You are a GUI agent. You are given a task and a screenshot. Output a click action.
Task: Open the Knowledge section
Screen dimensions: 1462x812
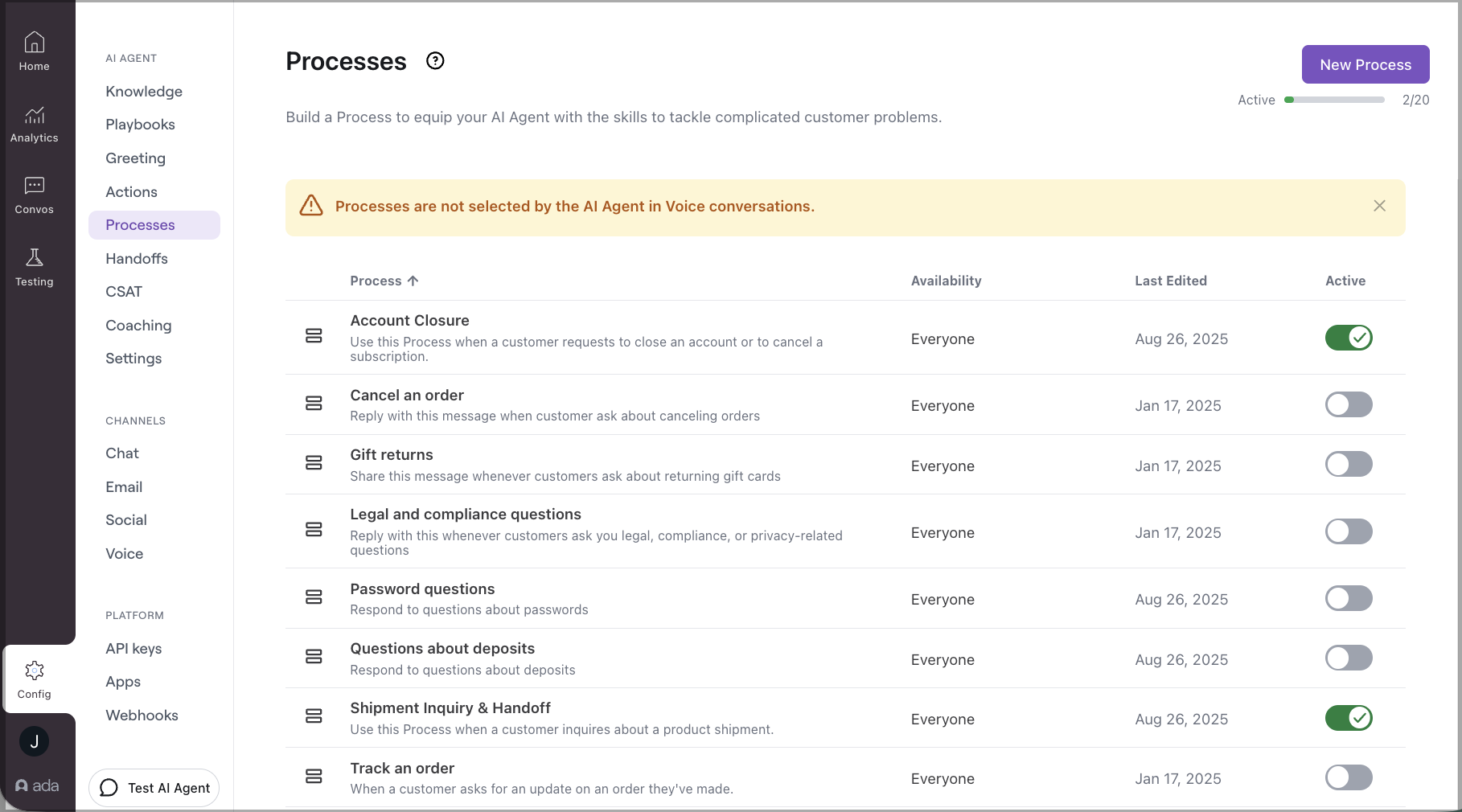pos(144,91)
